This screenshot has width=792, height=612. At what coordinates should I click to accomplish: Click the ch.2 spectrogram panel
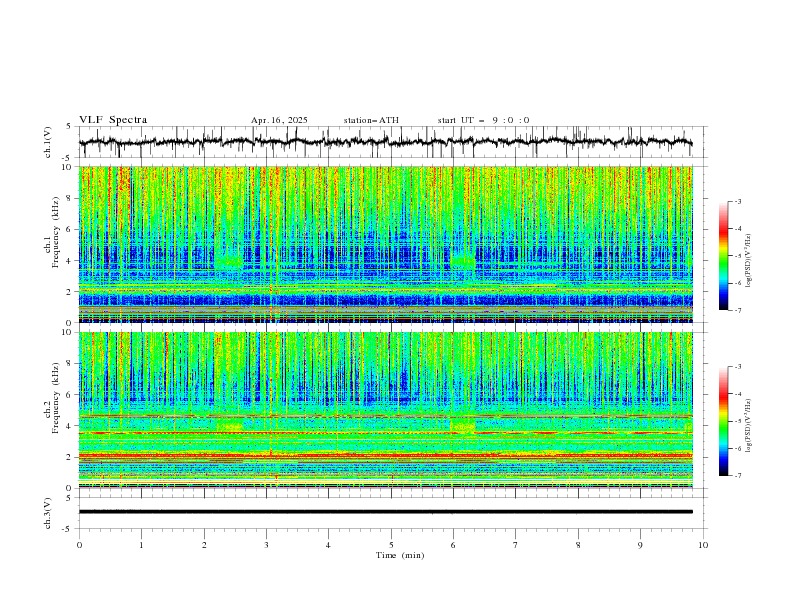pyautogui.click(x=386, y=410)
